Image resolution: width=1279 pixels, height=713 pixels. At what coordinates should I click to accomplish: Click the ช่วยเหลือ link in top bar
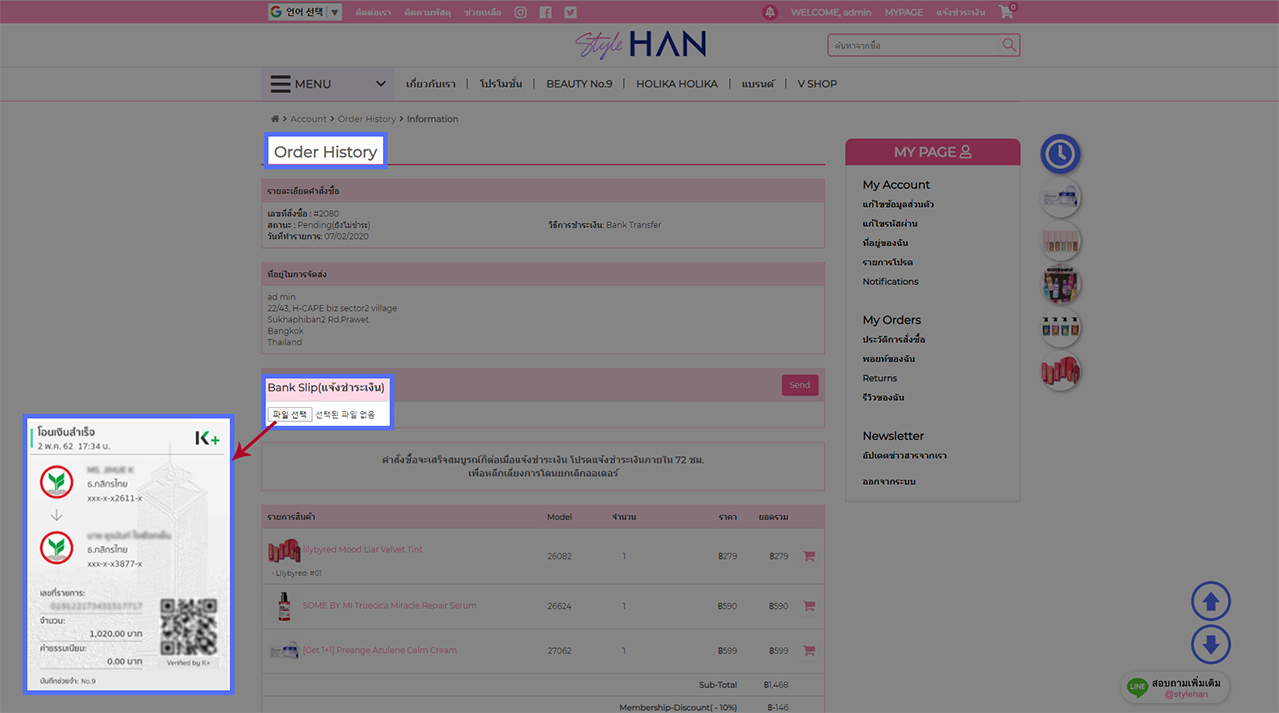click(x=483, y=12)
